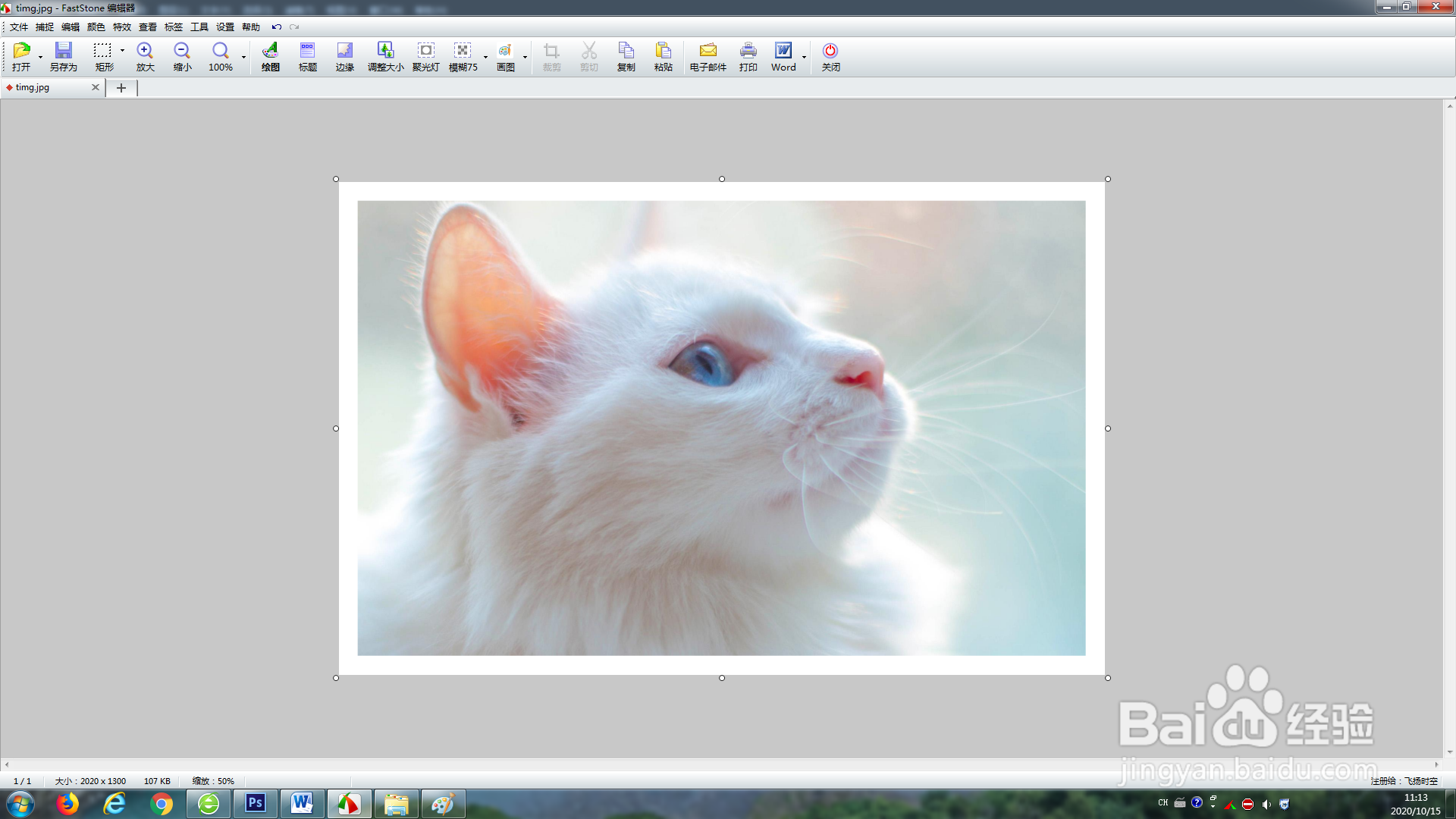Screen dimensions: 1456x819
Task: Open the 特效 (Effects) menu
Action: pyautogui.click(x=121, y=27)
